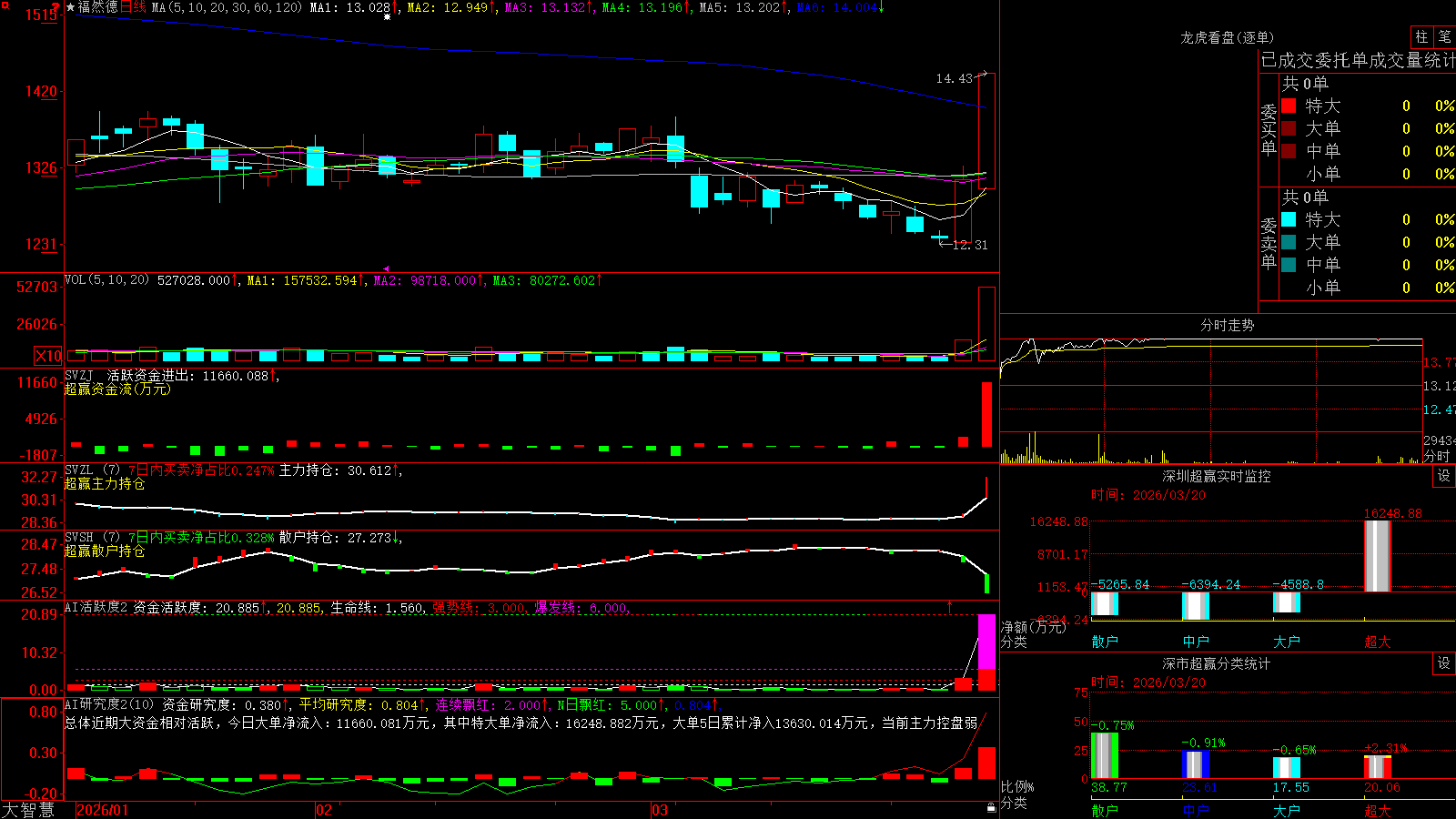Click the MA2: 12.949 value
The image size is (1456, 819).
448,7
